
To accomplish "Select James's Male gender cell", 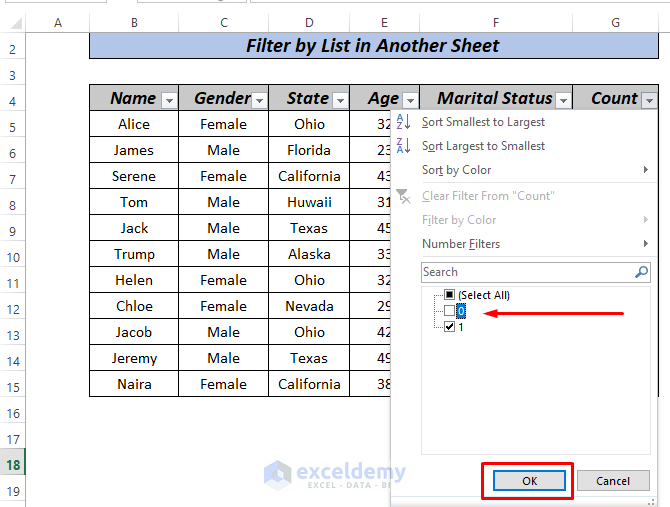I will pos(223,150).
